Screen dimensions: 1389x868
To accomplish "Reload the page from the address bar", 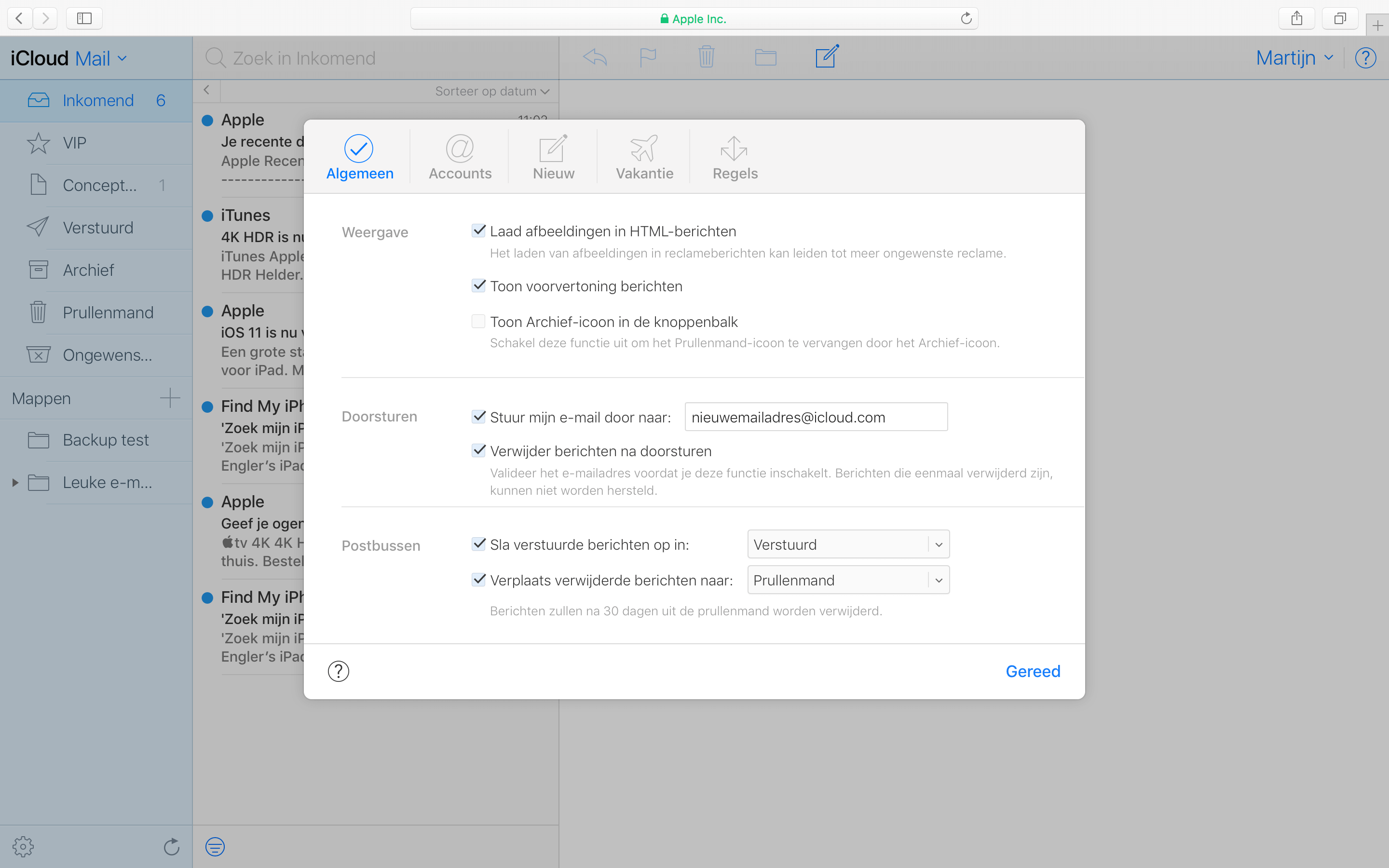I will point(966,18).
